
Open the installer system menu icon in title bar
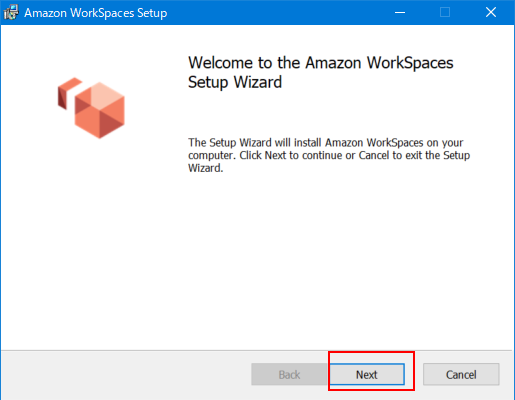point(11,13)
